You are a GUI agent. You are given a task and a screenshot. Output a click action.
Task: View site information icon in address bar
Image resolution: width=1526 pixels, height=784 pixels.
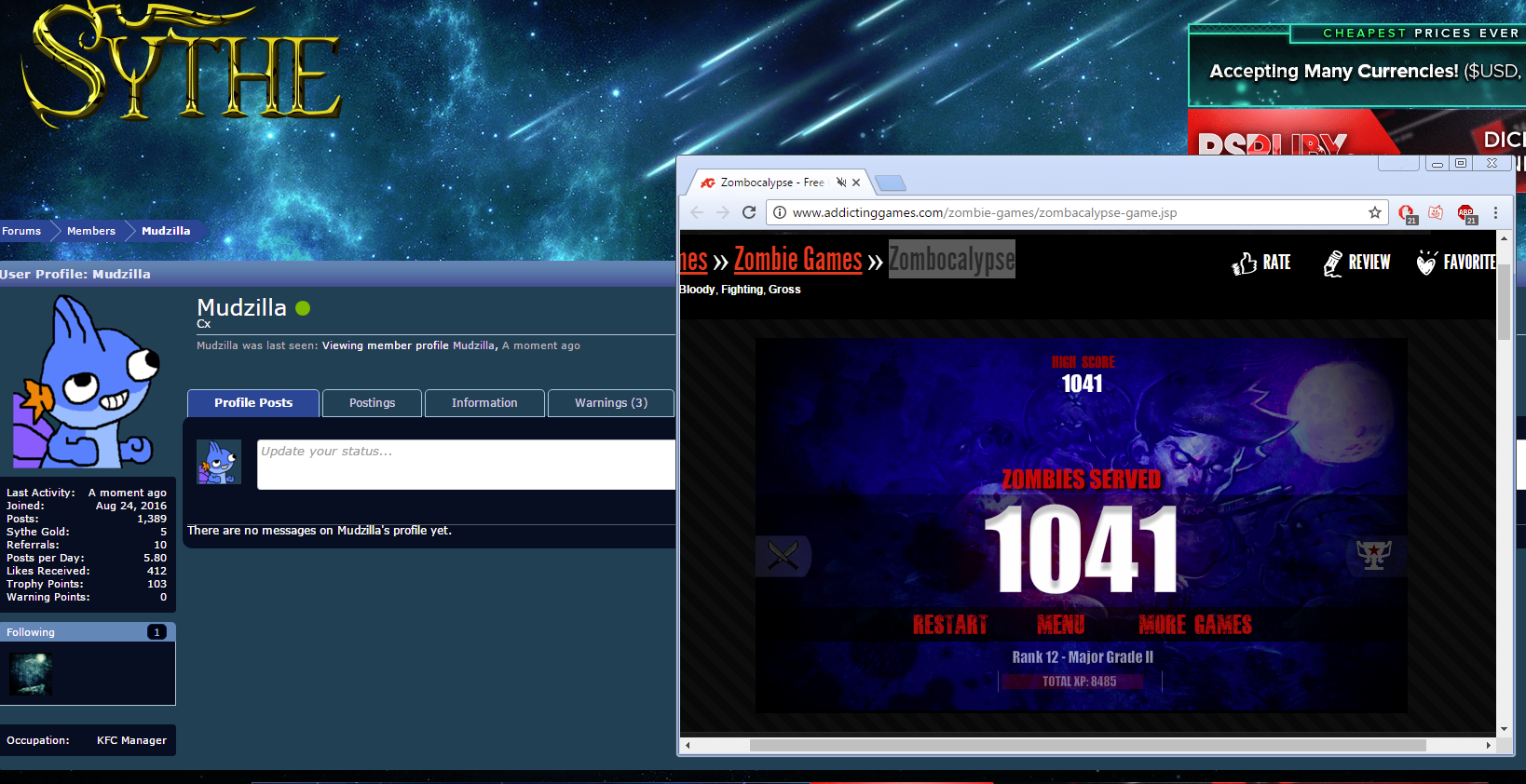coord(780,212)
